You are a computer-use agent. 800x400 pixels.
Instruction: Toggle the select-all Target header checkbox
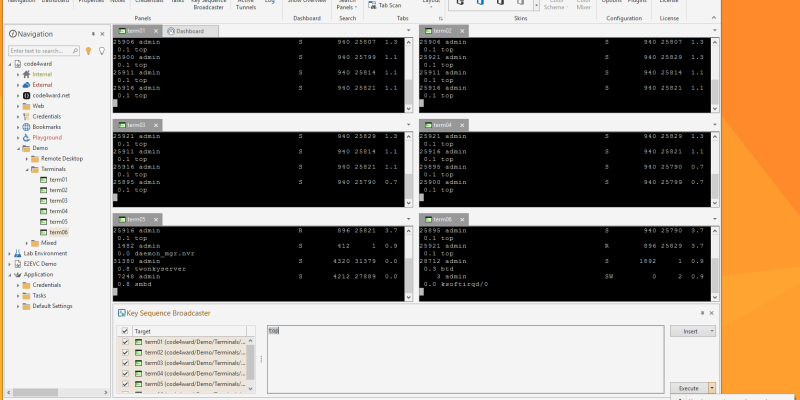[125, 330]
